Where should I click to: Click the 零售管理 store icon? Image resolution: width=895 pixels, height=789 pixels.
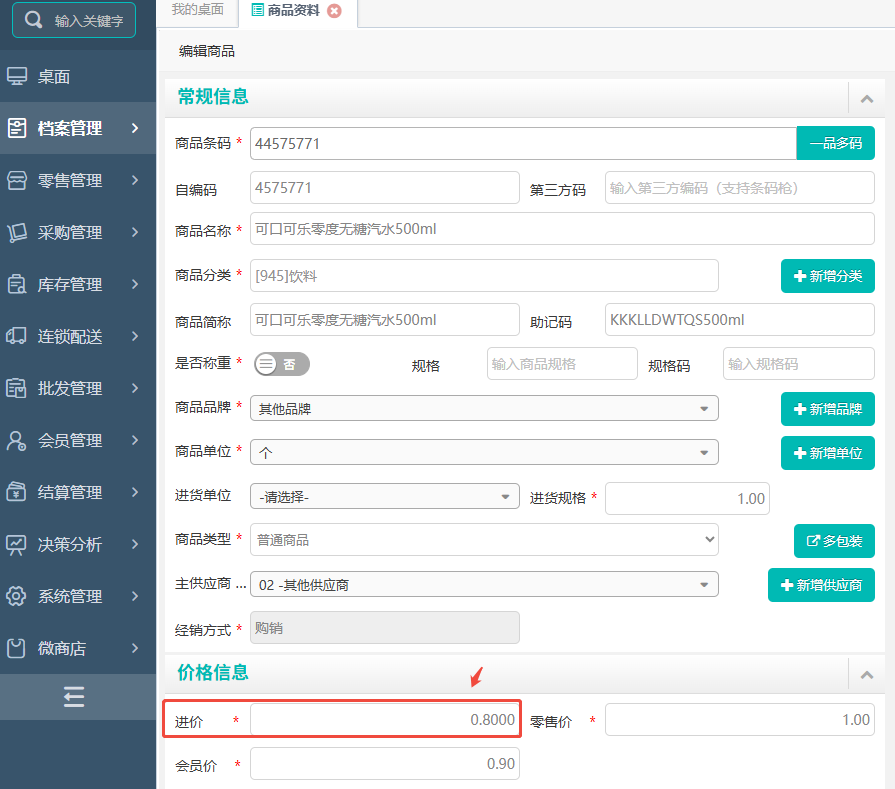[17, 180]
